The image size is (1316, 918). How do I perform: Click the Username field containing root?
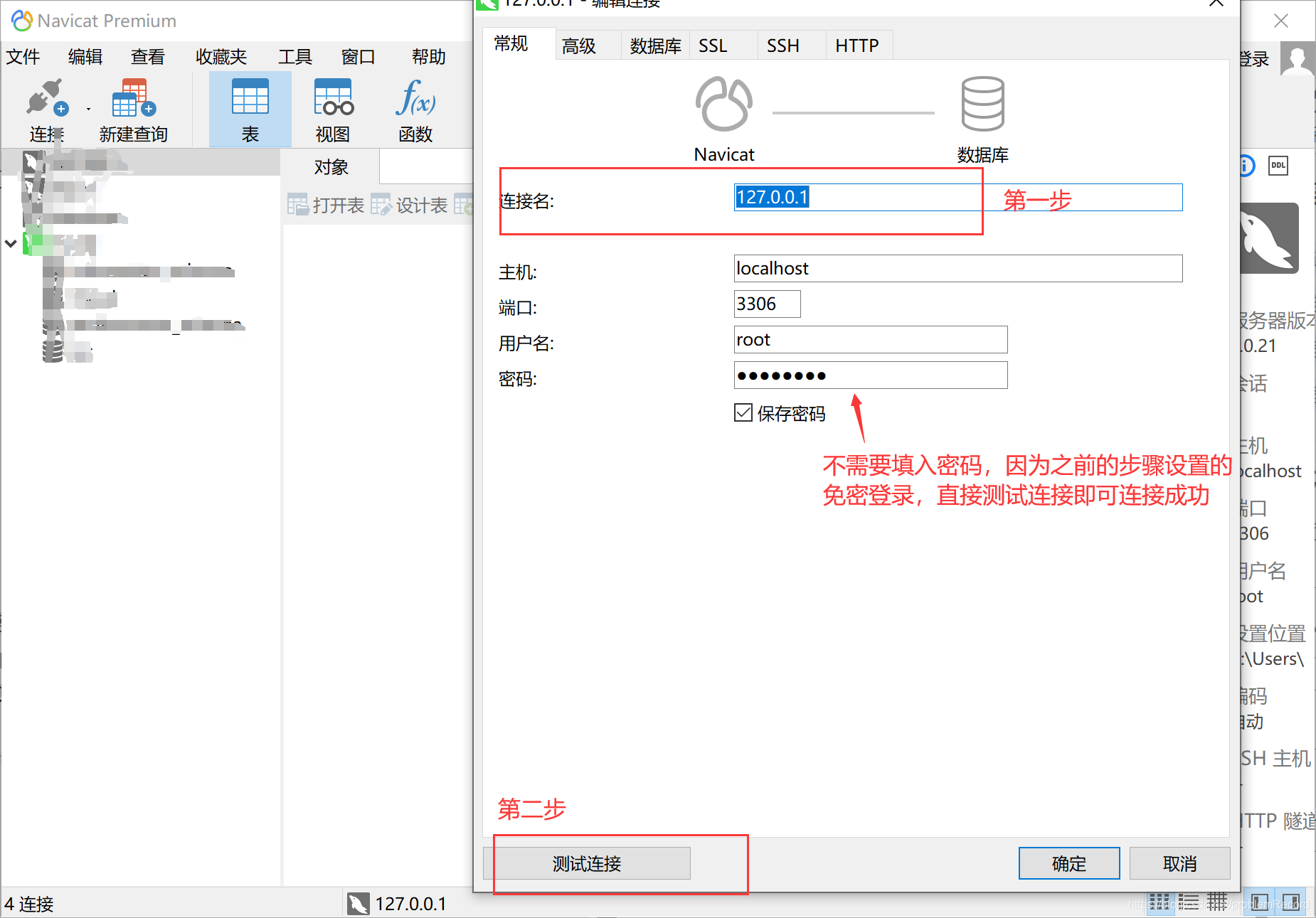(x=871, y=339)
